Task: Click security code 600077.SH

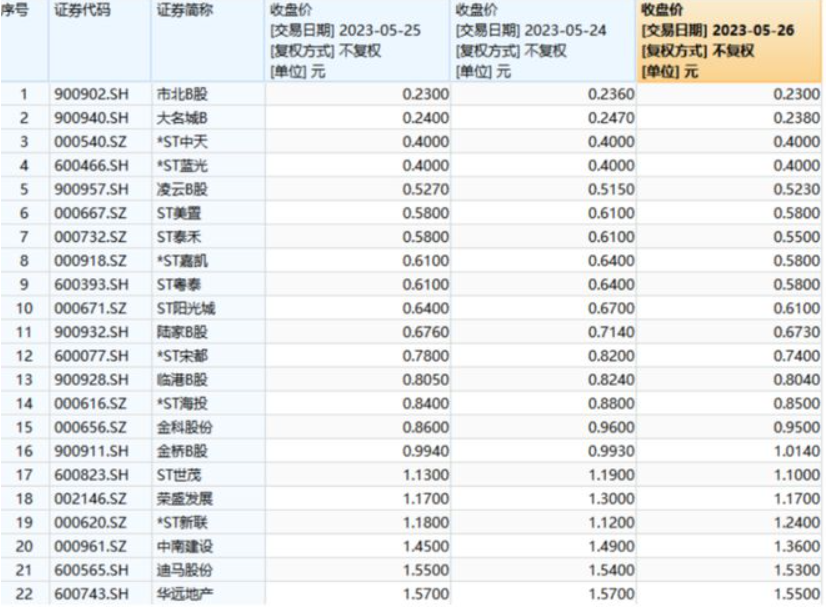Action: pos(91,356)
